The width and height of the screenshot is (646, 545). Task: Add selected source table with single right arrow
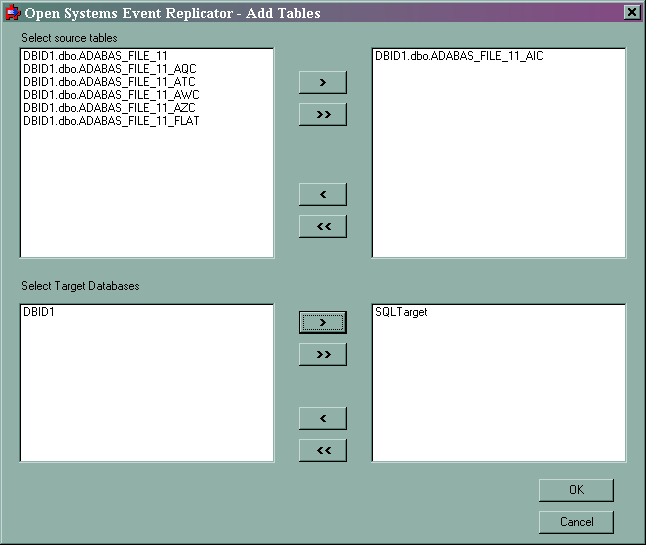tap(323, 82)
